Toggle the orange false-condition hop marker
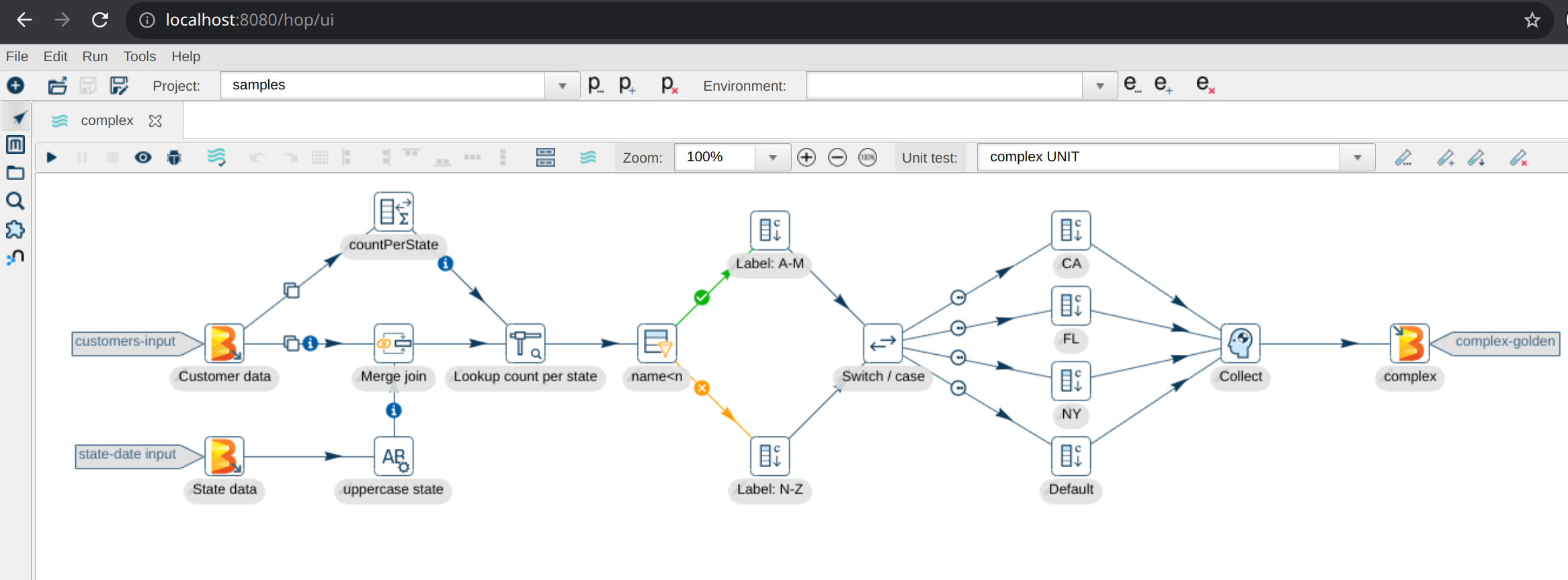The image size is (1568, 580). coord(702,388)
